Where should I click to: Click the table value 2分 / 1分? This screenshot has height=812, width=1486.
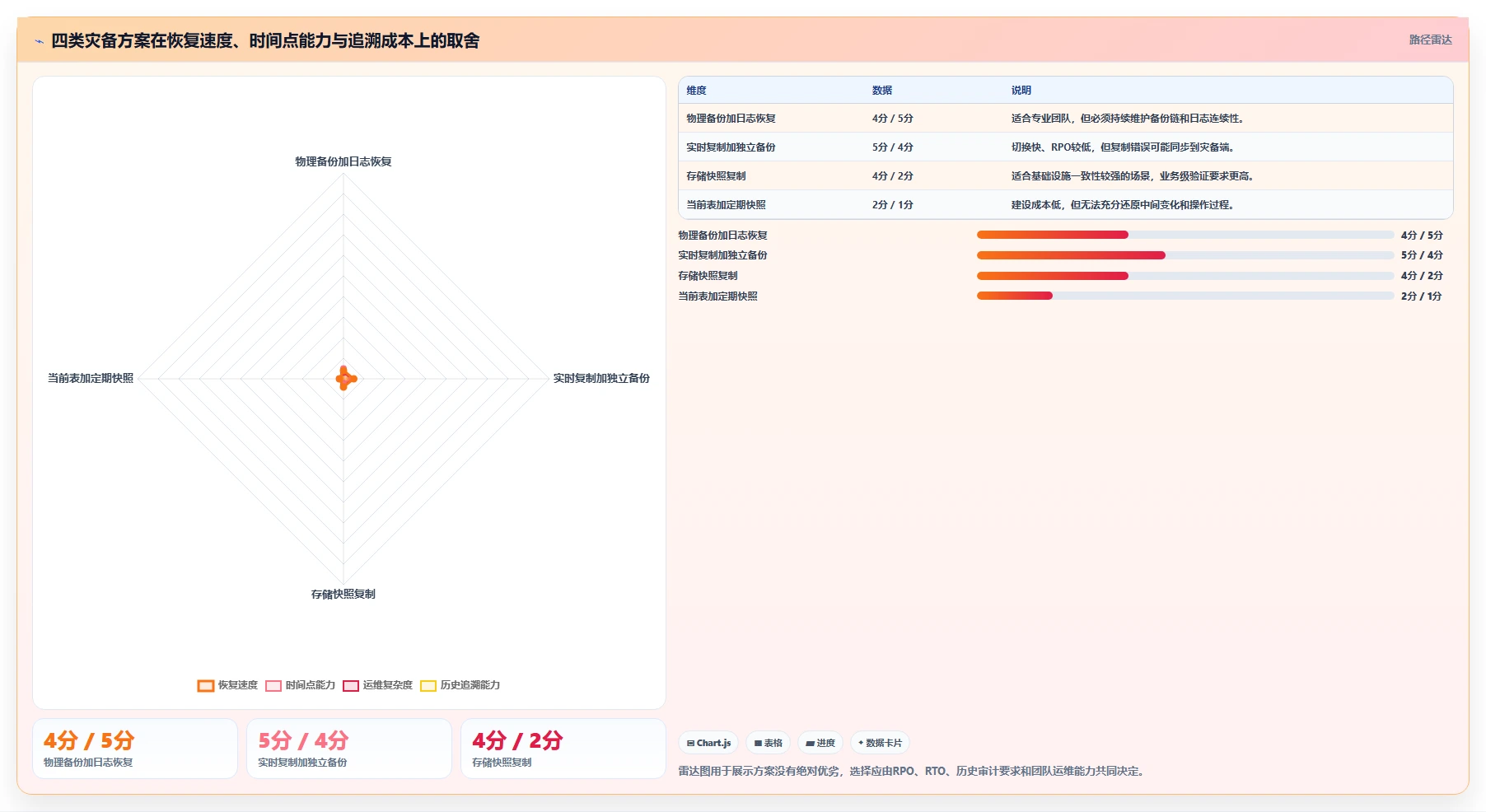click(x=893, y=205)
